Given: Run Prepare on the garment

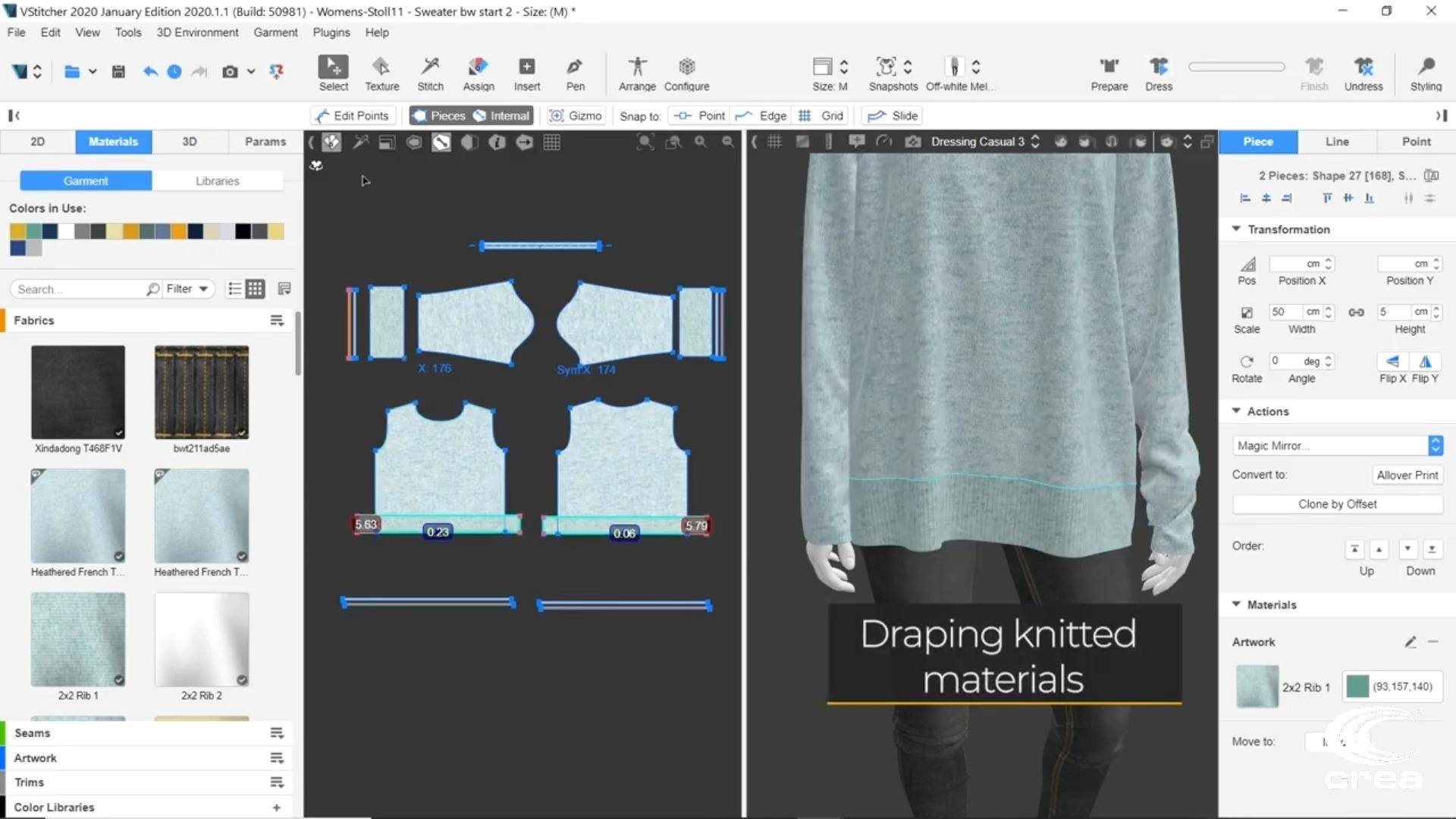Looking at the screenshot, I should point(1109,74).
